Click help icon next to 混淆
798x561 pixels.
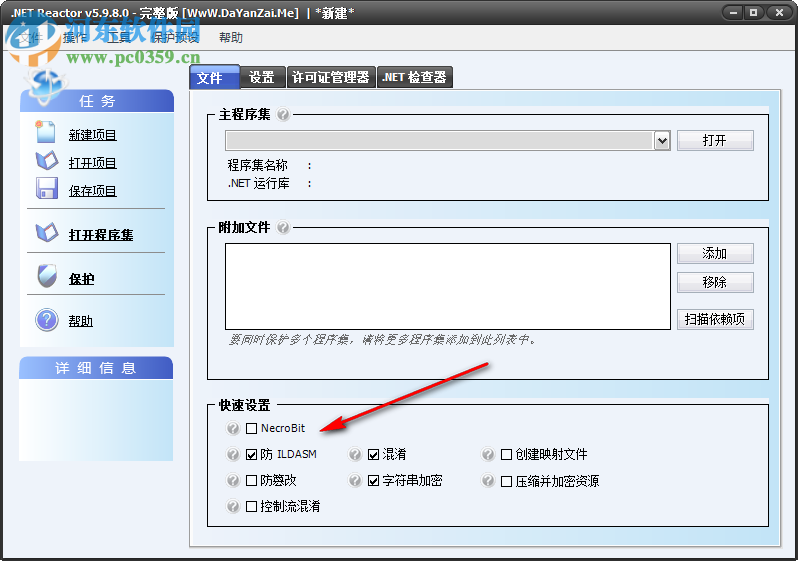coord(355,454)
